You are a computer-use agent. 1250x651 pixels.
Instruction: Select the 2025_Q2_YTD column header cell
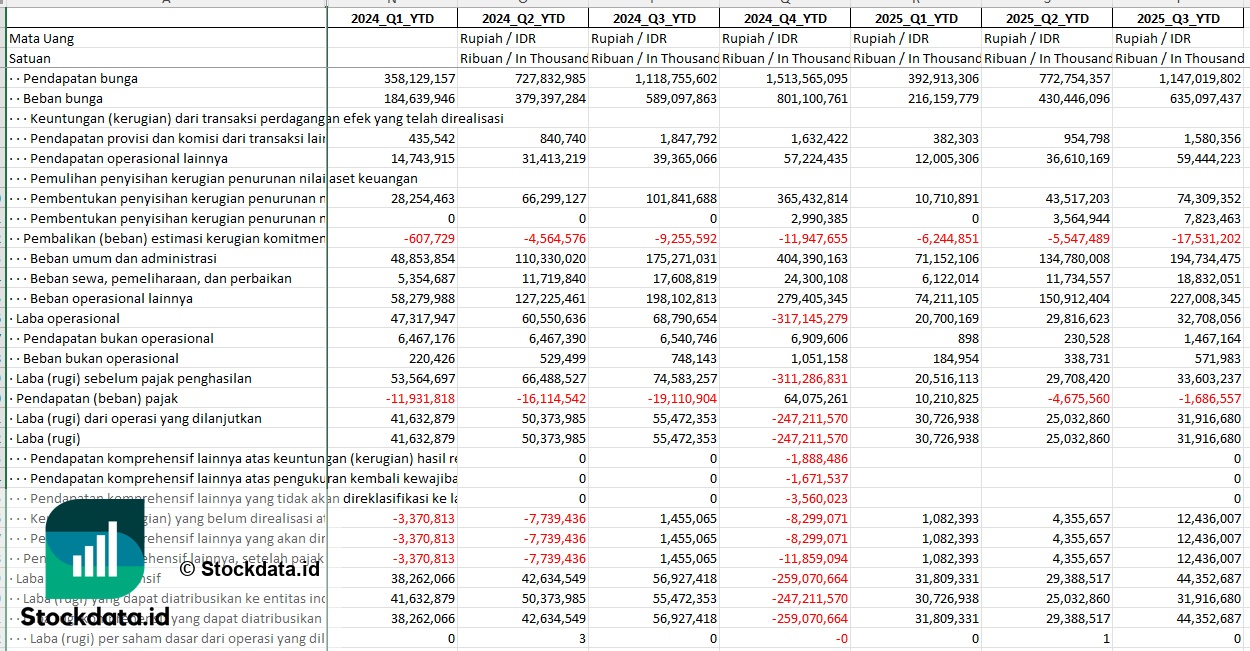(1047, 18)
